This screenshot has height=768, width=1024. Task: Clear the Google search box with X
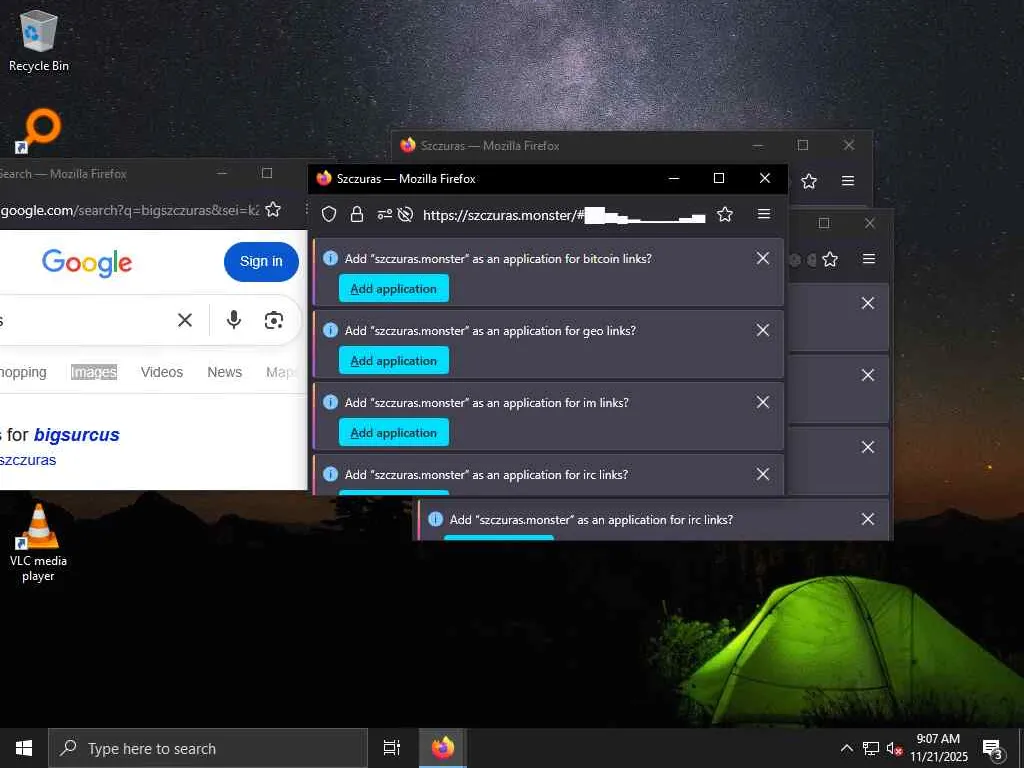click(x=185, y=320)
